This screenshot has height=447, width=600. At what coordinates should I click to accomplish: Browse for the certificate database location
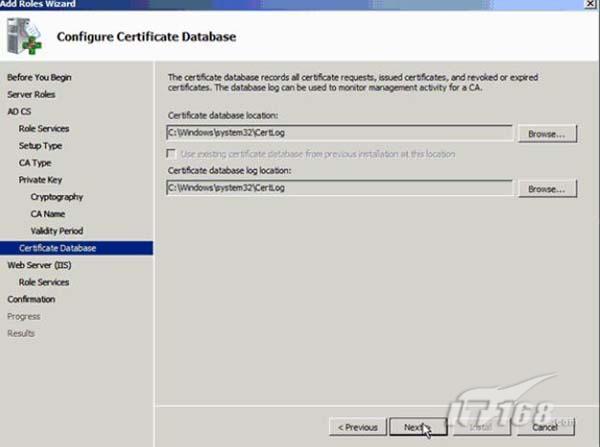547,133
